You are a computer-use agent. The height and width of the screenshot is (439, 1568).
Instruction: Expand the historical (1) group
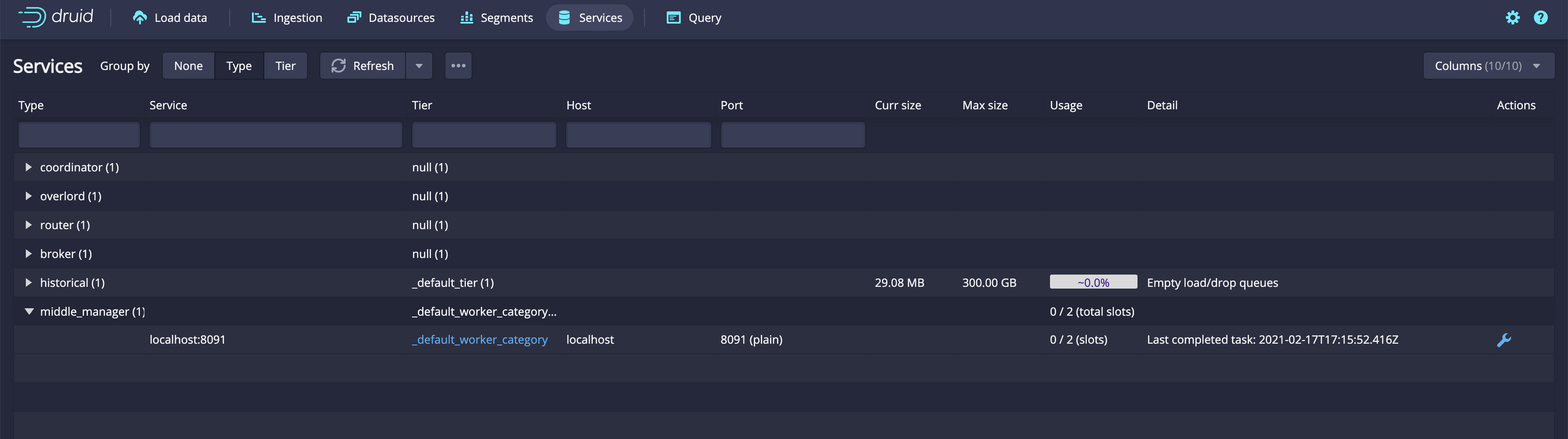coord(28,283)
